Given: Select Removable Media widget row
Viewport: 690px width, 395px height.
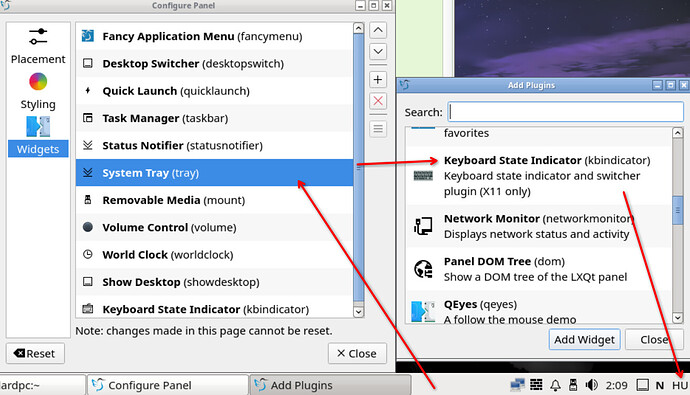Looking at the screenshot, I should 214,200.
